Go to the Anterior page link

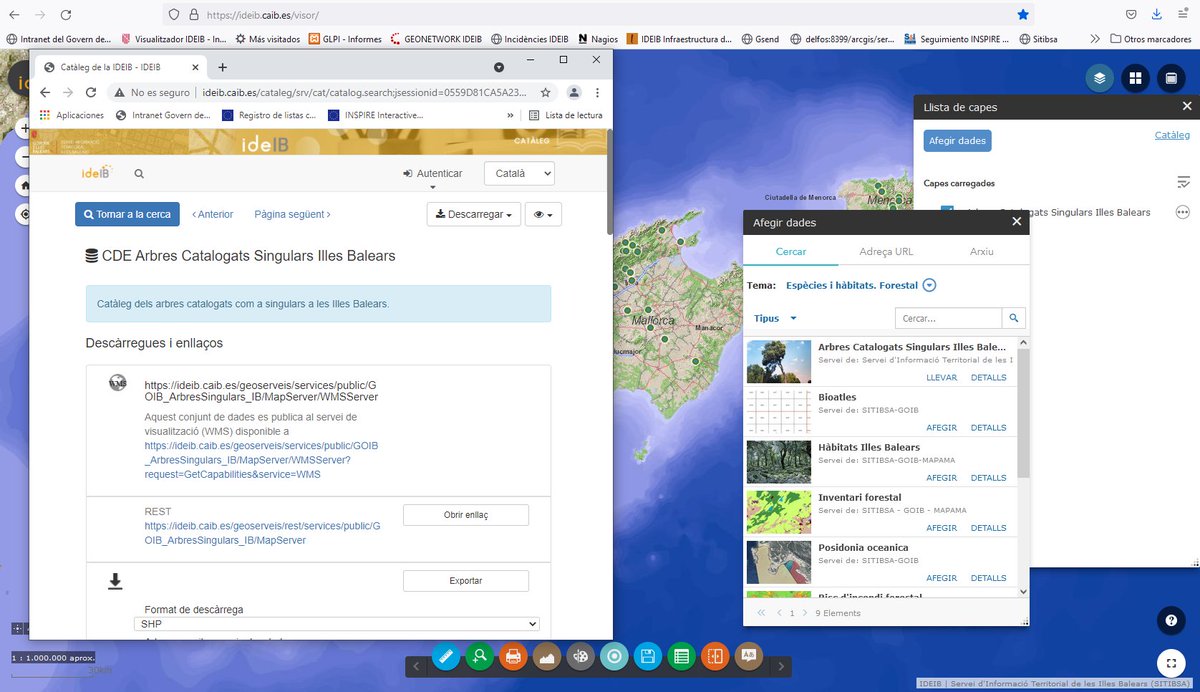(x=212, y=214)
